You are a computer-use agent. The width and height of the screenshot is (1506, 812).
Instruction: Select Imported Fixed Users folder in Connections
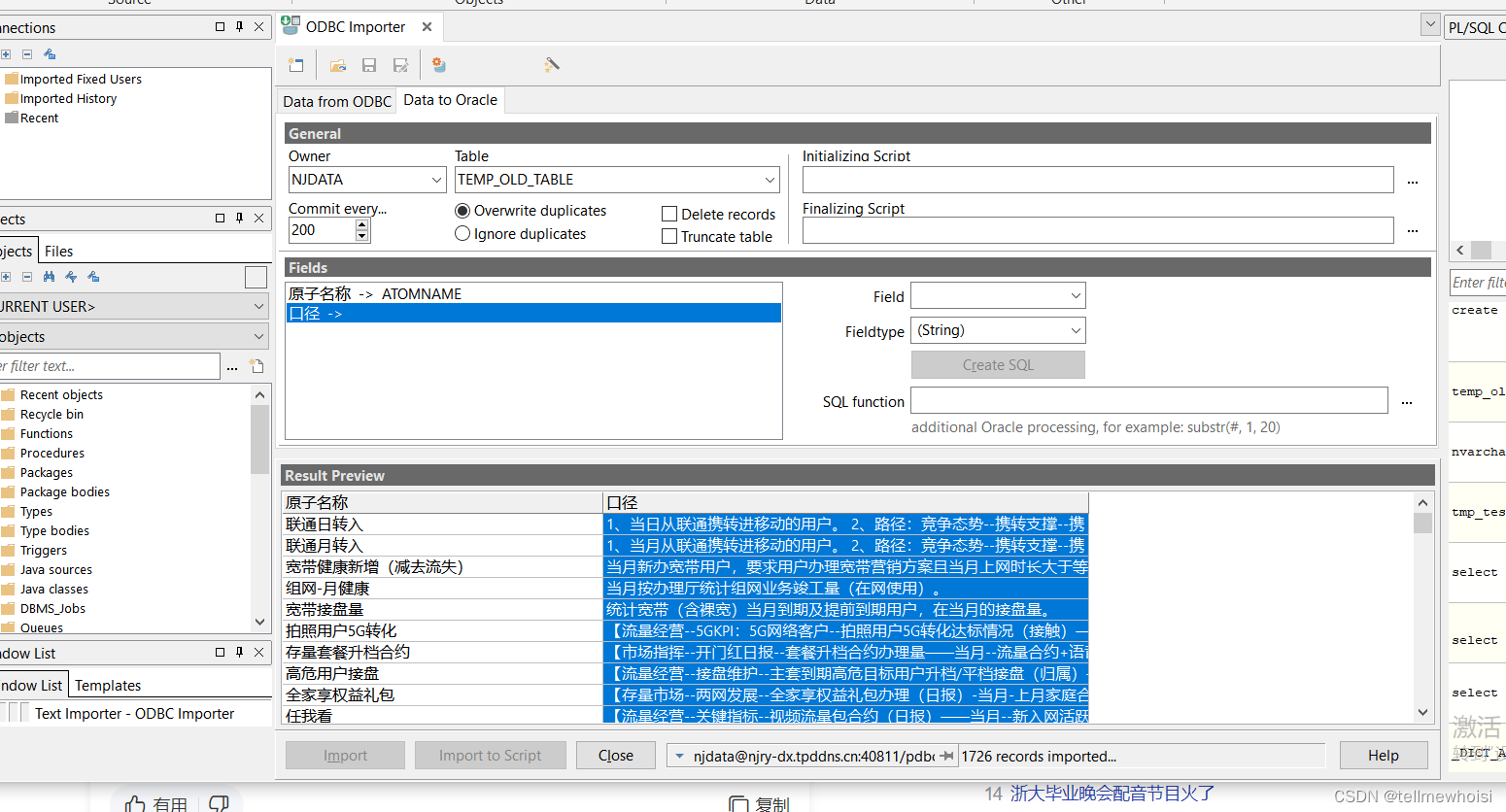82,79
